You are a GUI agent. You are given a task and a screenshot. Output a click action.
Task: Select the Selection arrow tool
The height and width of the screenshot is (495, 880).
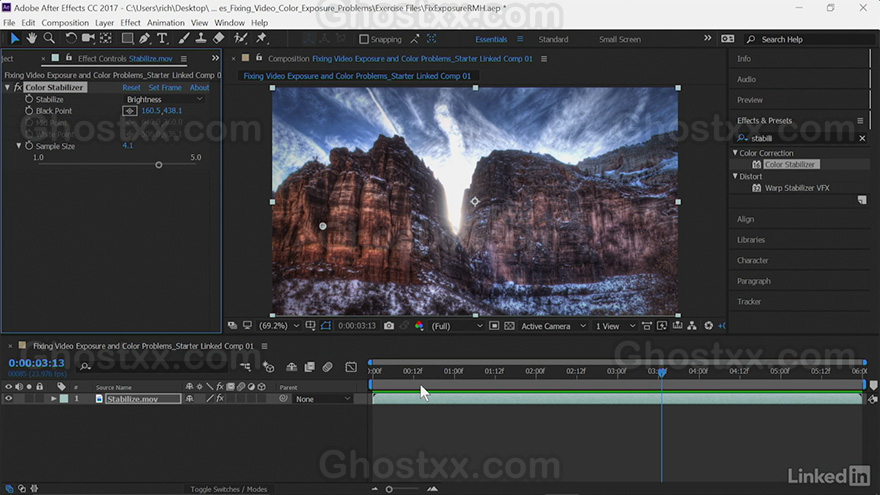pyautogui.click(x=15, y=38)
